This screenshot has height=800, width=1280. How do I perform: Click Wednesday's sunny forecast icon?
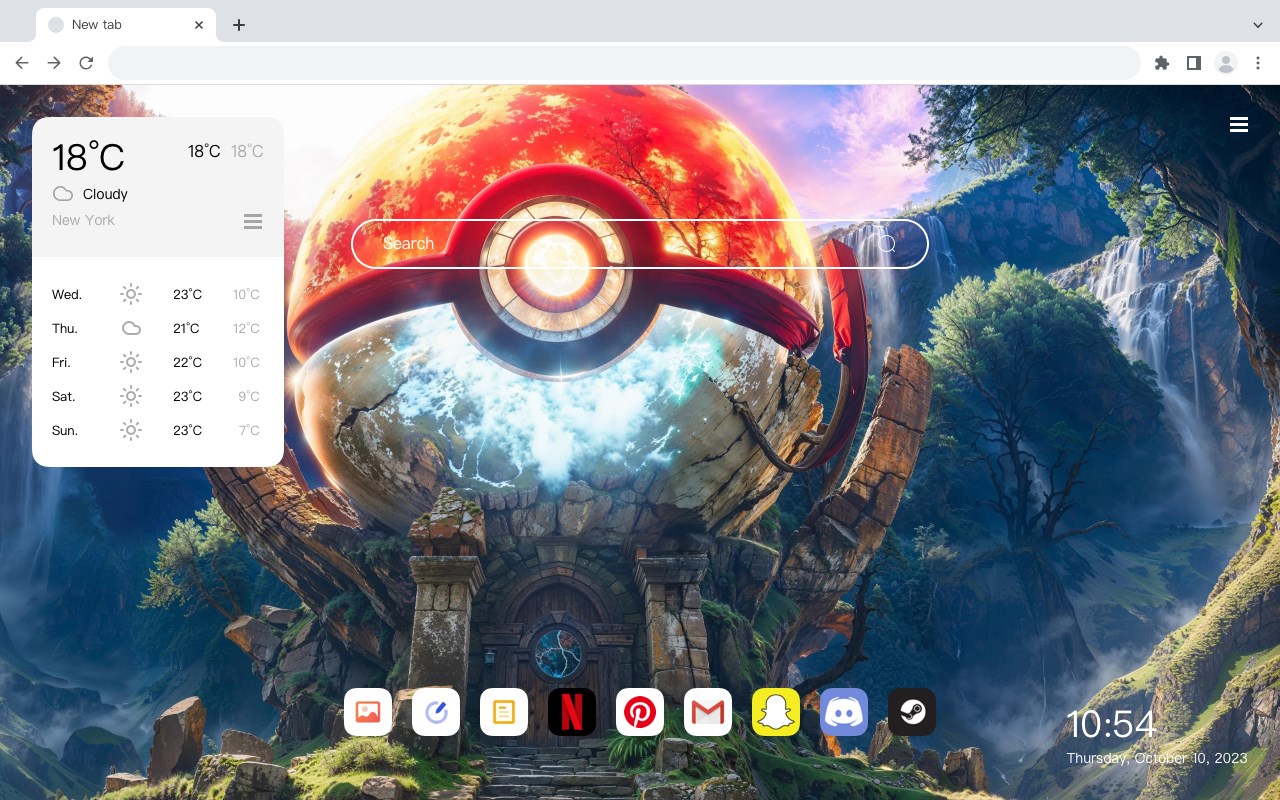pos(131,294)
